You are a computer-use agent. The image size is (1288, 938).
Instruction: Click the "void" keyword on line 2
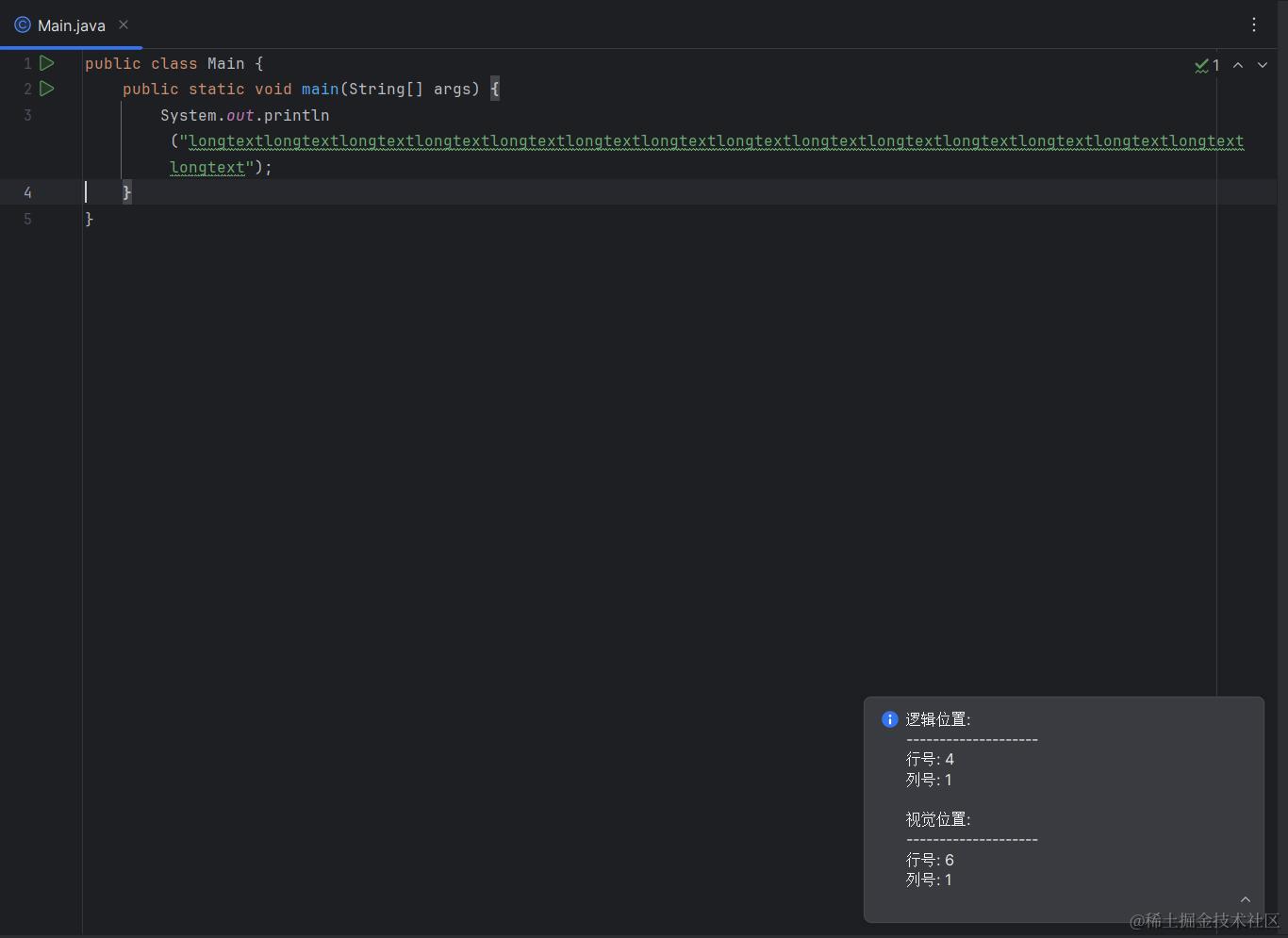[273, 89]
